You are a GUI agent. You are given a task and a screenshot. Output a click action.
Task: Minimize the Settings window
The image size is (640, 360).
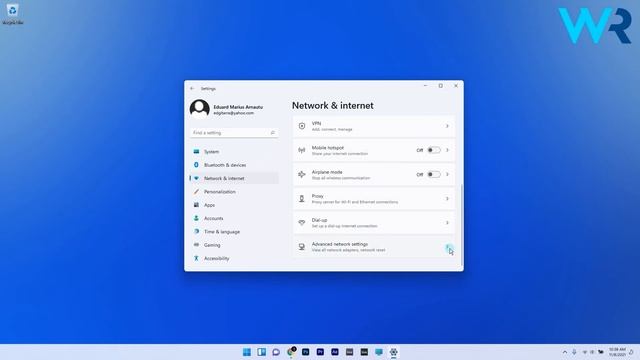coord(425,86)
